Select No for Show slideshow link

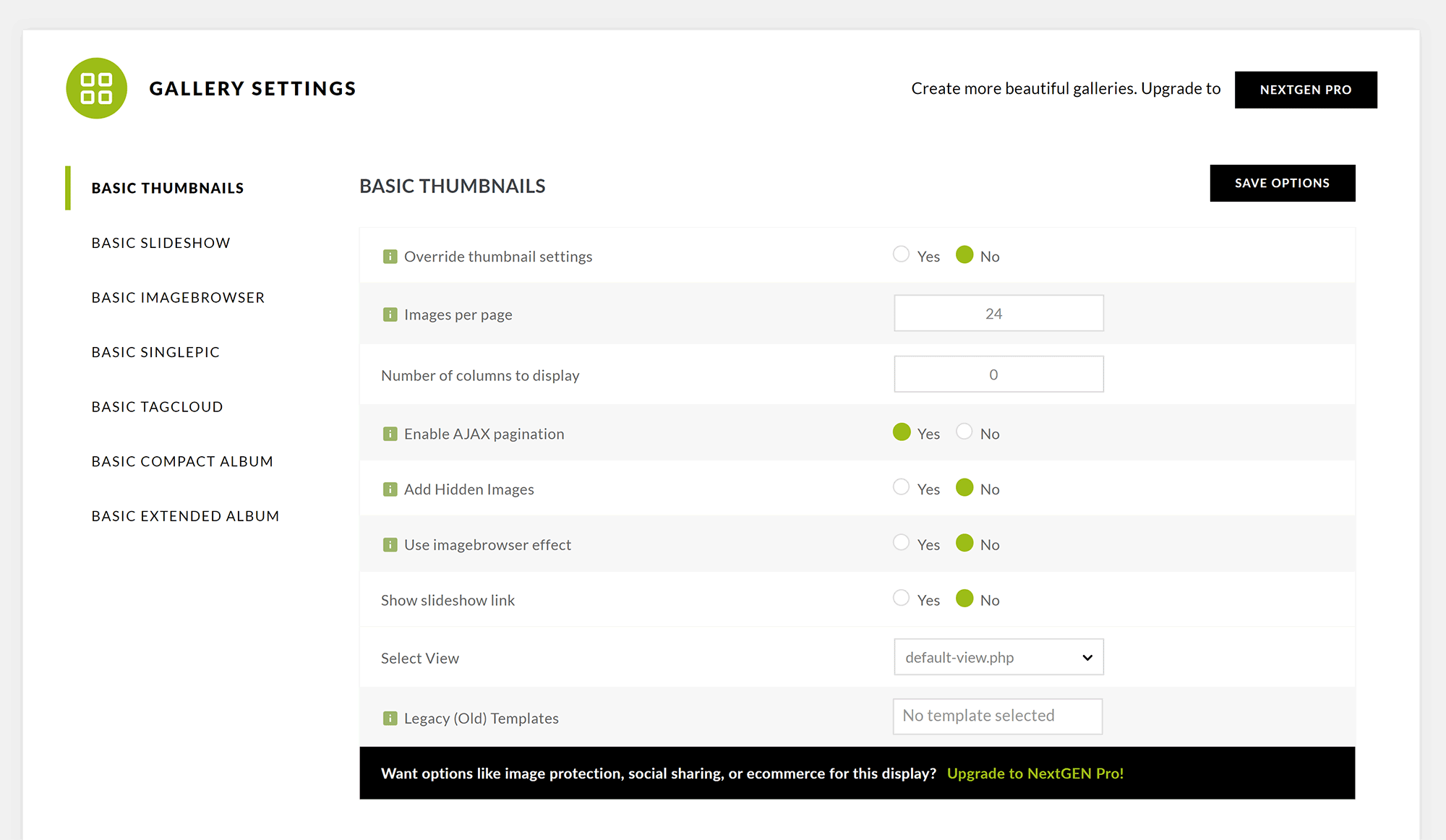coord(964,598)
